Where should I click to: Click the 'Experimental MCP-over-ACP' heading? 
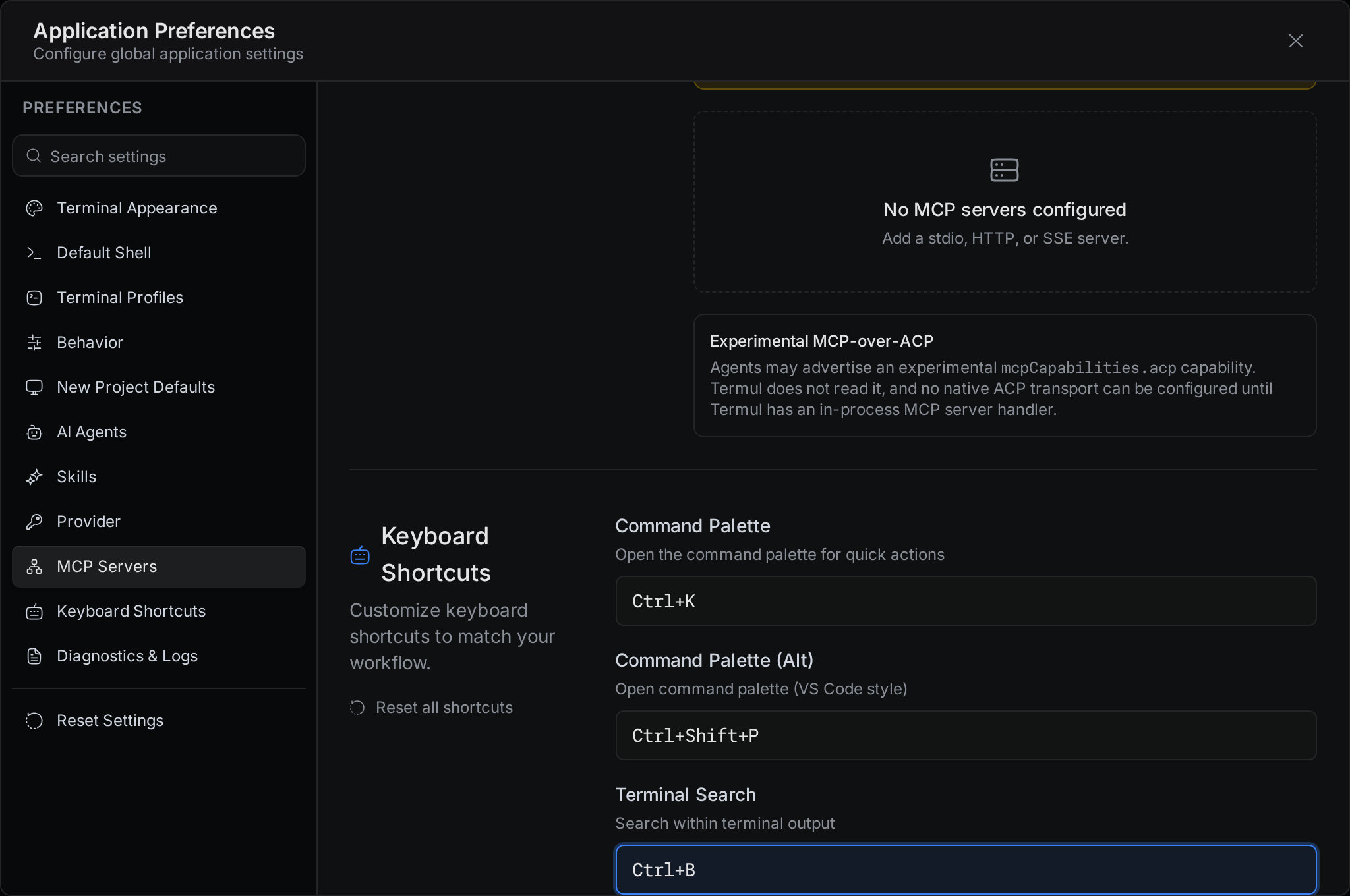click(x=821, y=341)
